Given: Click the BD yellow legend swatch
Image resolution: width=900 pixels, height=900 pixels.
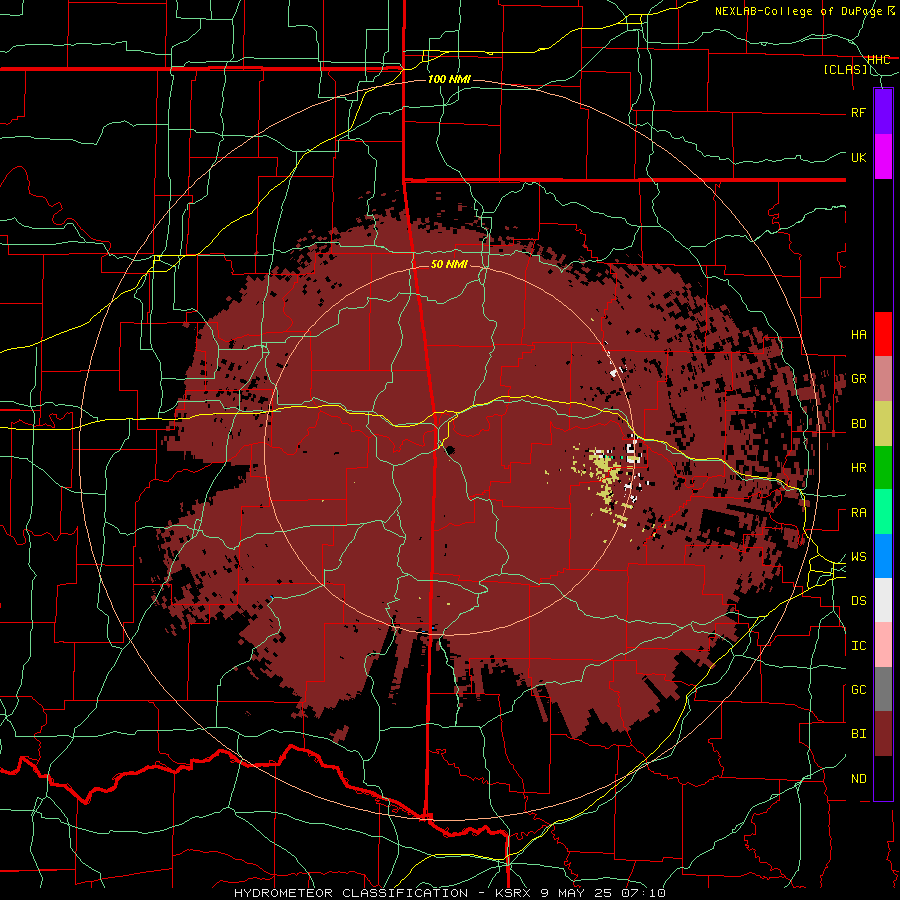Looking at the screenshot, I should click(x=883, y=424).
